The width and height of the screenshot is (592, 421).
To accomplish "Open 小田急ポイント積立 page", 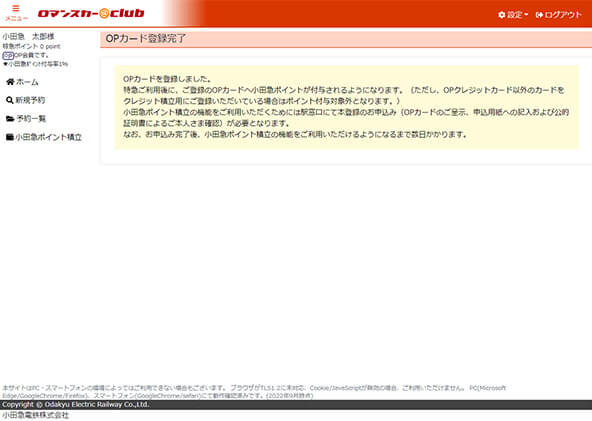I will pyautogui.click(x=49, y=137).
